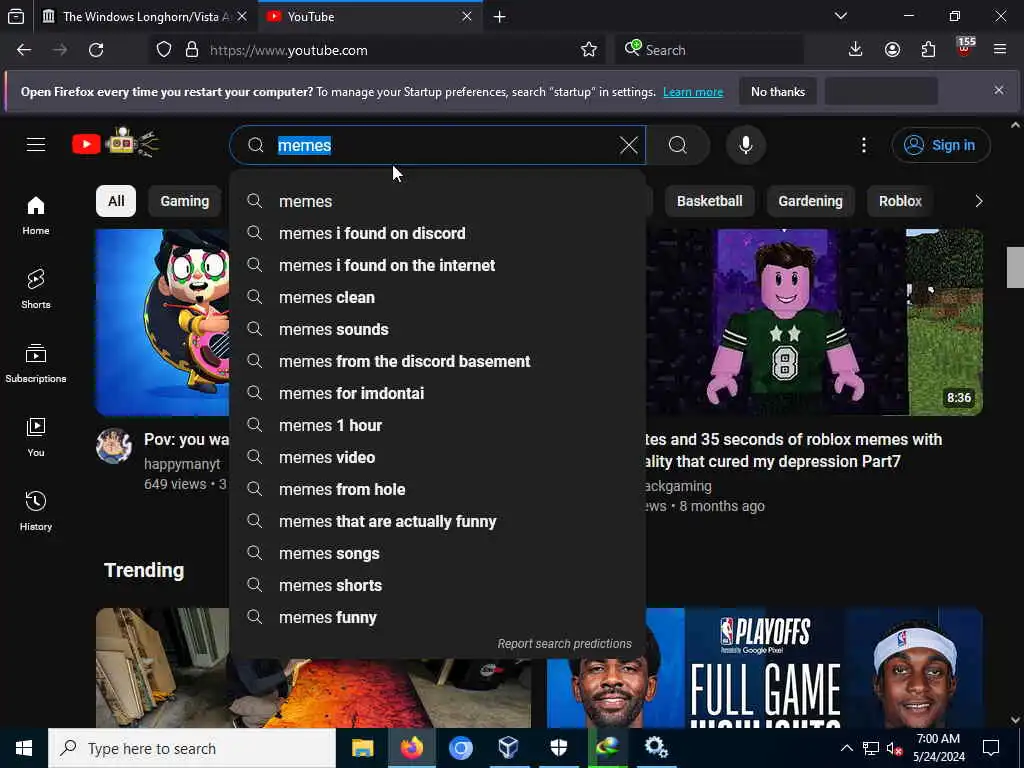Screen dimensions: 1024x768
Task: Click the YouTube logo
Action: 115,143
